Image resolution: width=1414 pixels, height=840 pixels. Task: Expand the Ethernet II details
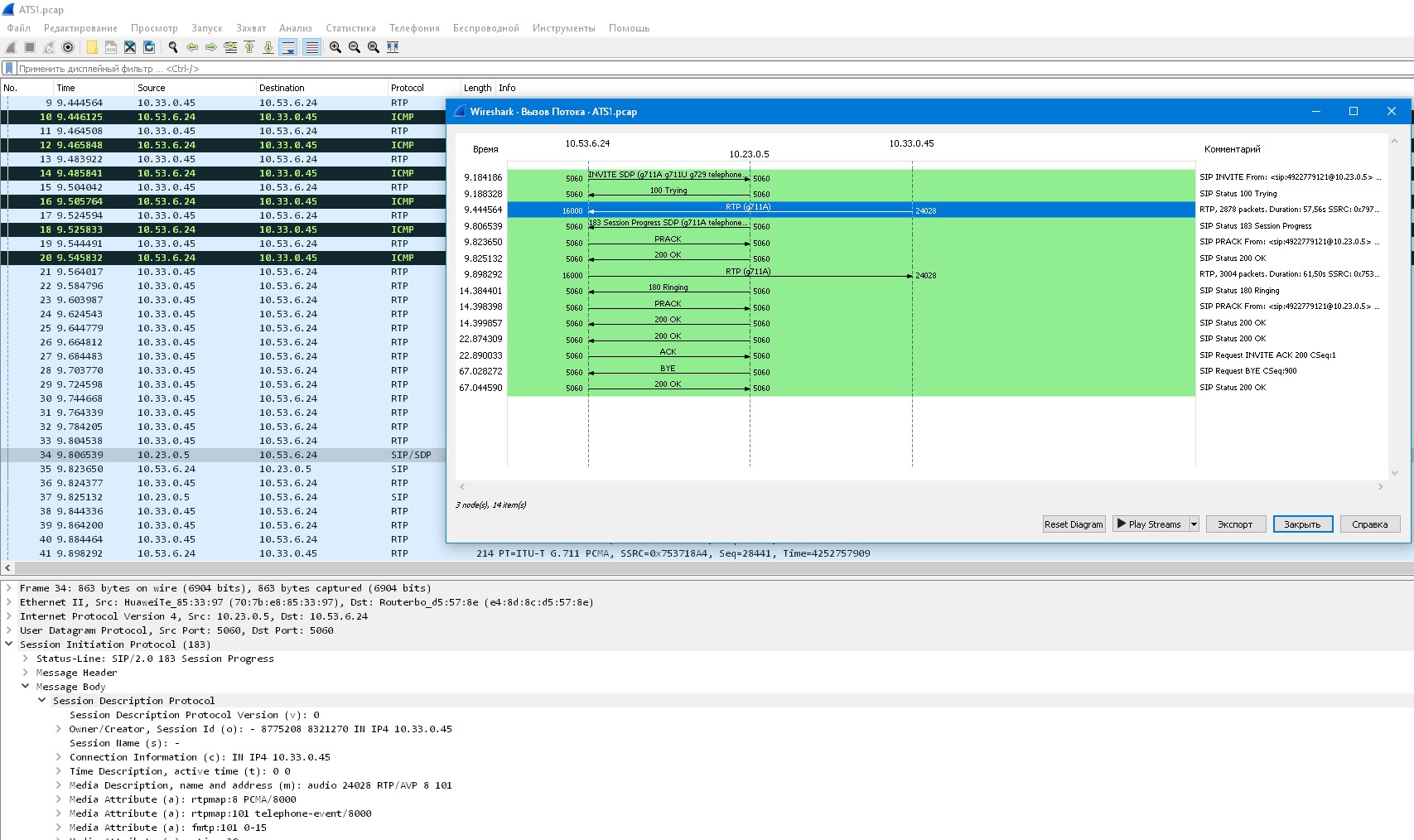click(9, 602)
